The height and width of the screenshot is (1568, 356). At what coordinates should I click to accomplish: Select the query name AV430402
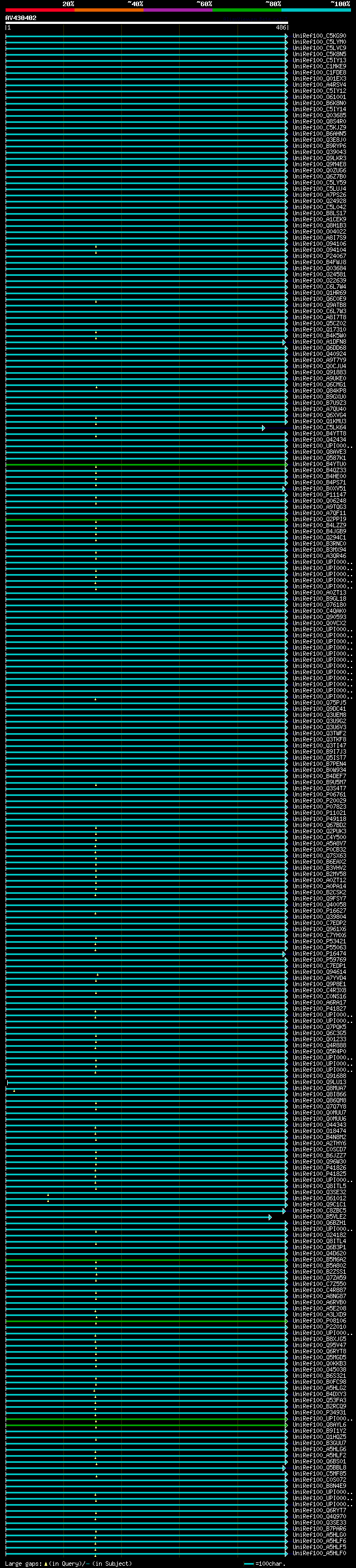[21, 18]
